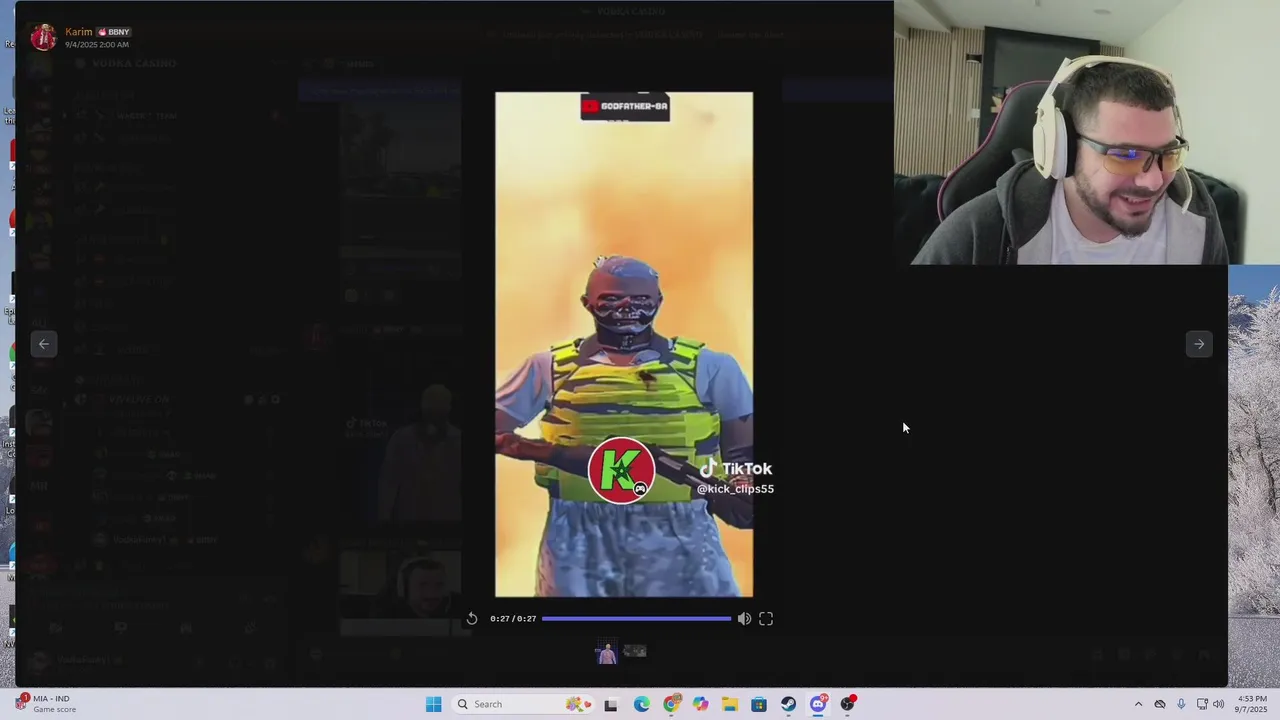
Task: Enter fullscreen mode for the video
Action: (x=766, y=619)
